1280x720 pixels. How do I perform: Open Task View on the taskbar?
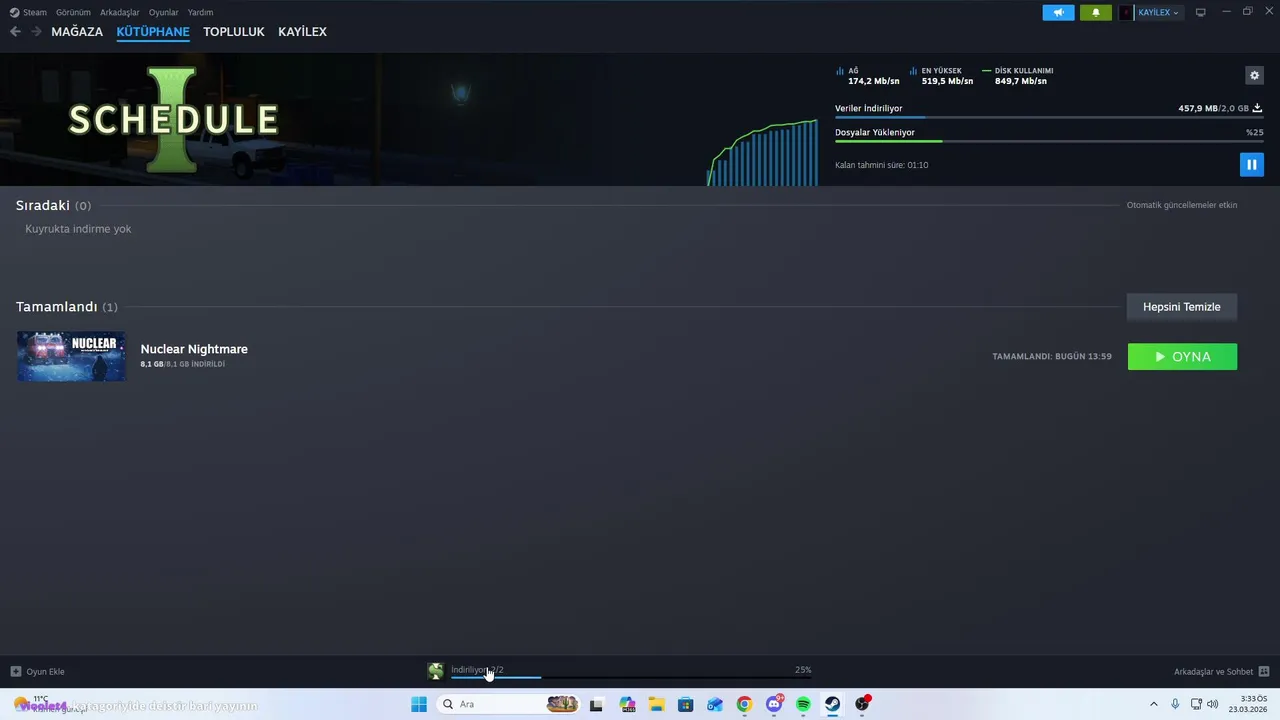(597, 704)
